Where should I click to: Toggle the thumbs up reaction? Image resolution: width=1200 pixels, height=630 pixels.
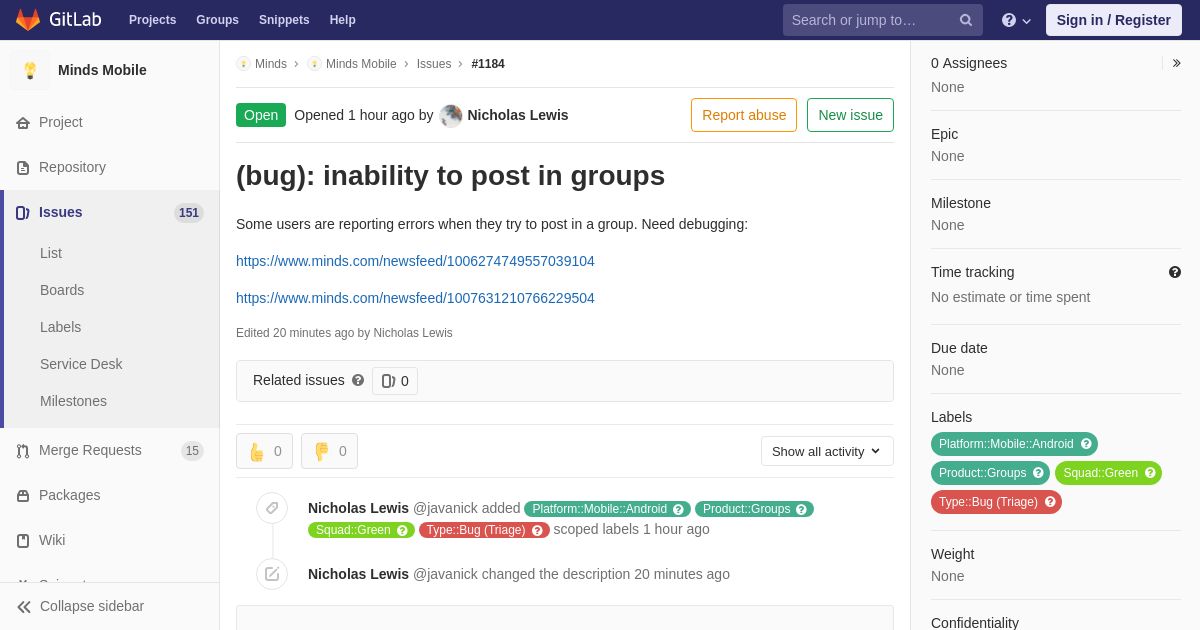tap(264, 451)
